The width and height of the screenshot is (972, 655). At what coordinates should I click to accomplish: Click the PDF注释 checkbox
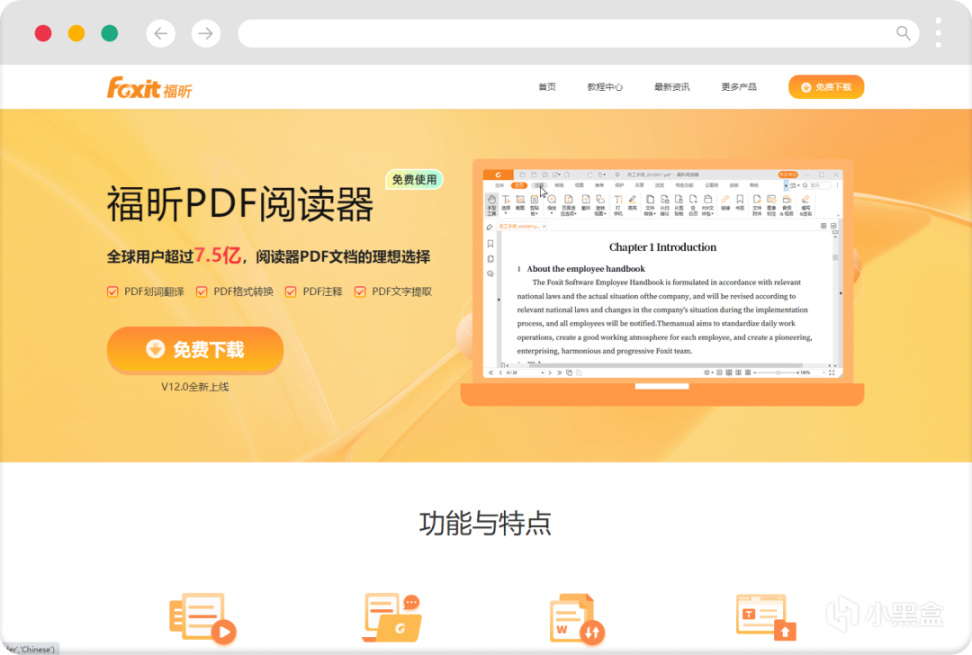click(290, 292)
